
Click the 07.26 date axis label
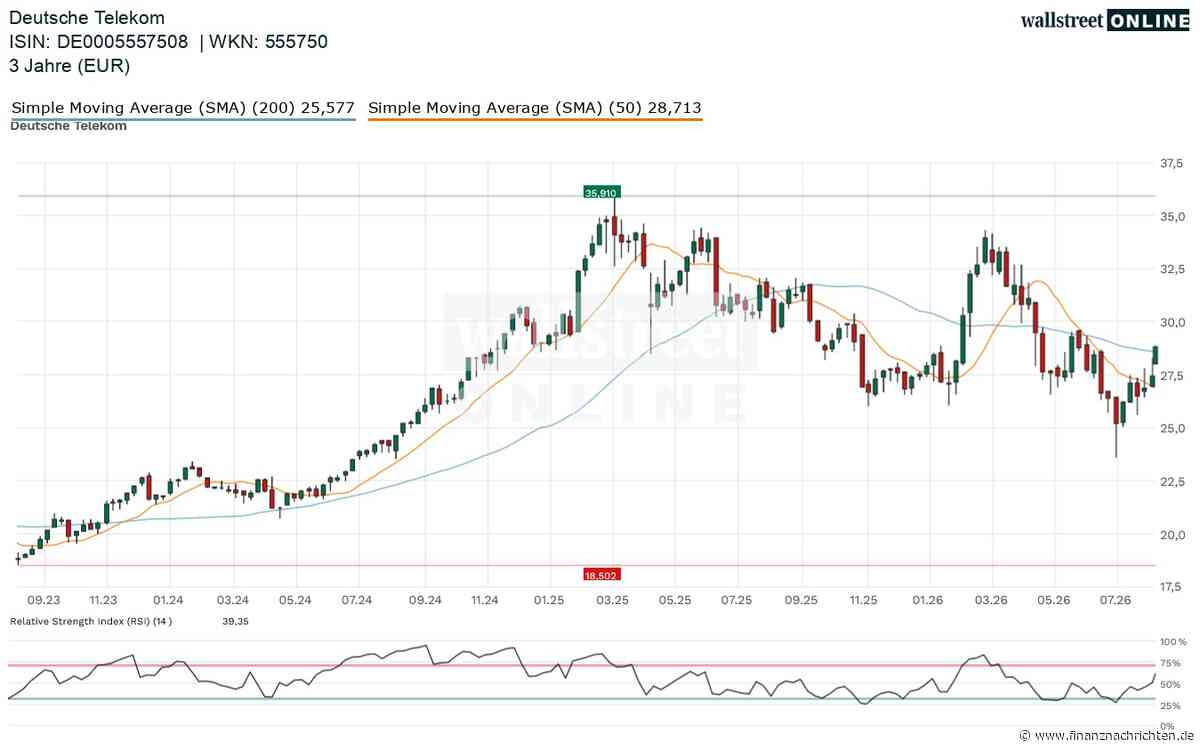(x=1115, y=599)
